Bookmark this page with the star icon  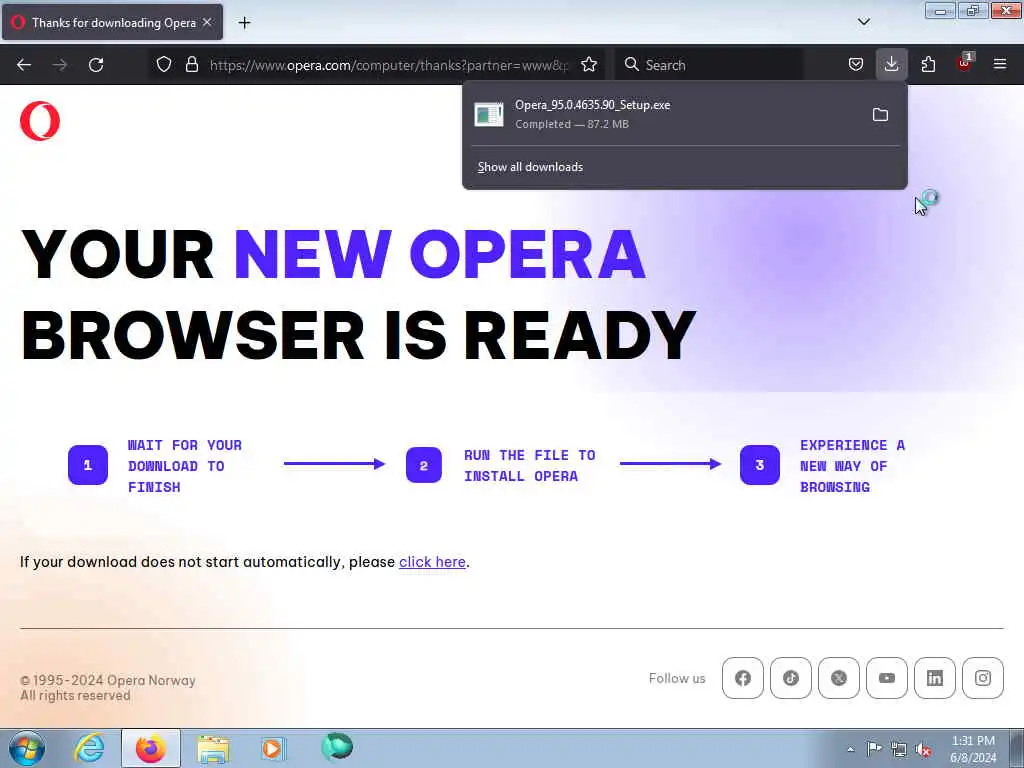(x=589, y=65)
